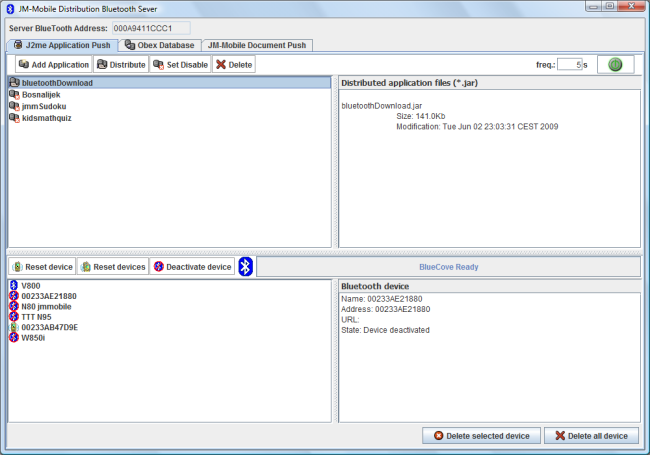Select the J2me Application Push tab
The height and width of the screenshot is (455, 650).
coord(62,45)
